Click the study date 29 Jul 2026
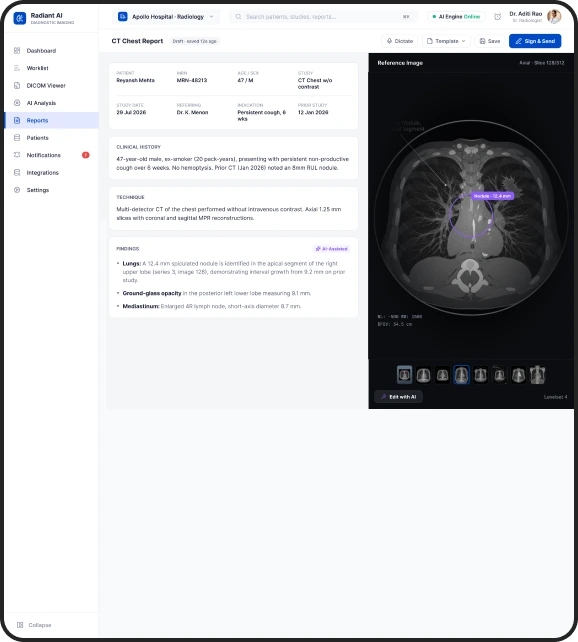 tap(131, 112)
